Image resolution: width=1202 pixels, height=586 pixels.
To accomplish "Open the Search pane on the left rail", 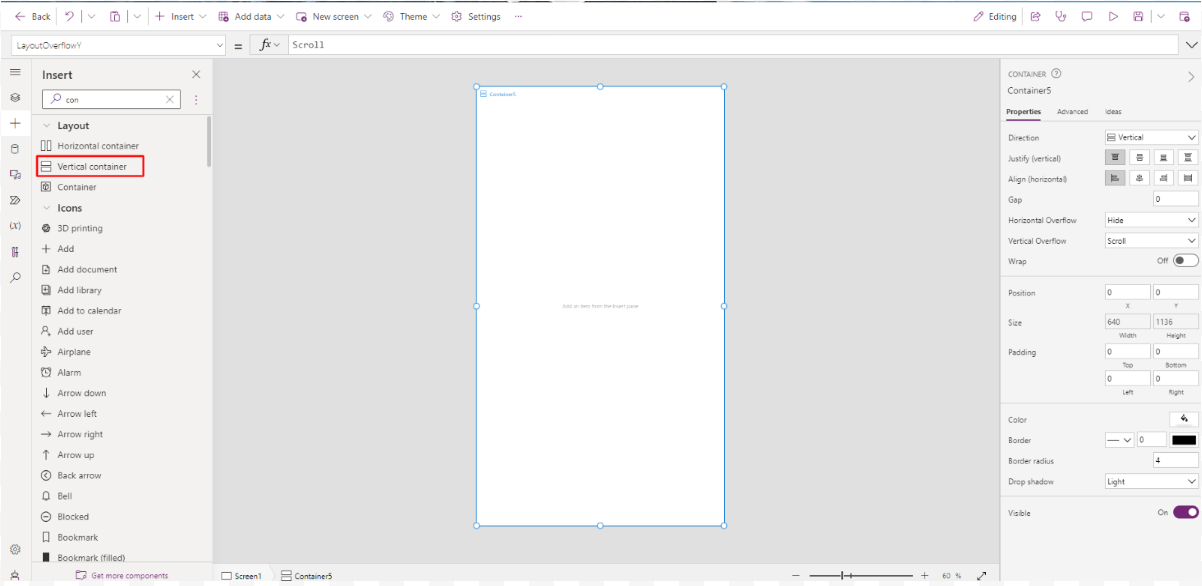I will click(15, 277).
